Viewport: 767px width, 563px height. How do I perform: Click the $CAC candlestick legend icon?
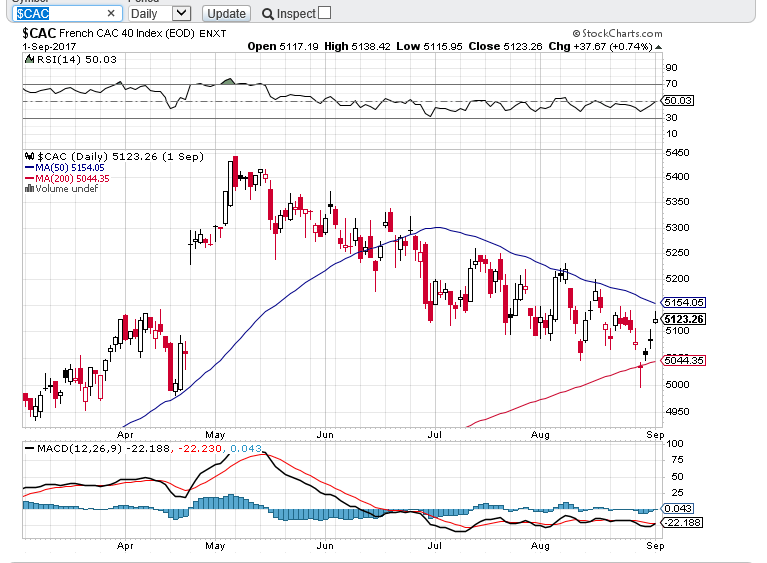29,157
